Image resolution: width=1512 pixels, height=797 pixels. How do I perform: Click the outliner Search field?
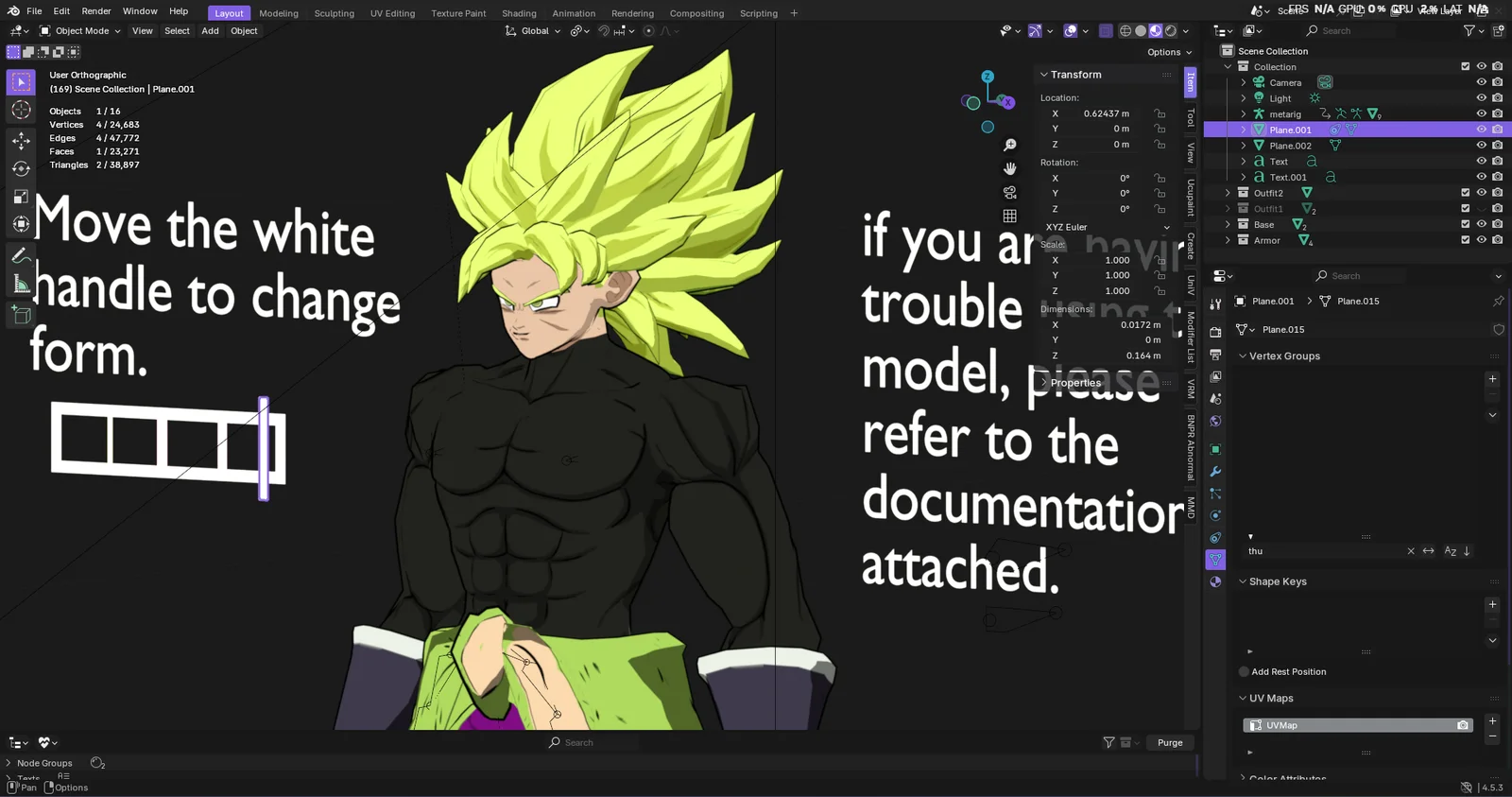tap(1351, 31)
